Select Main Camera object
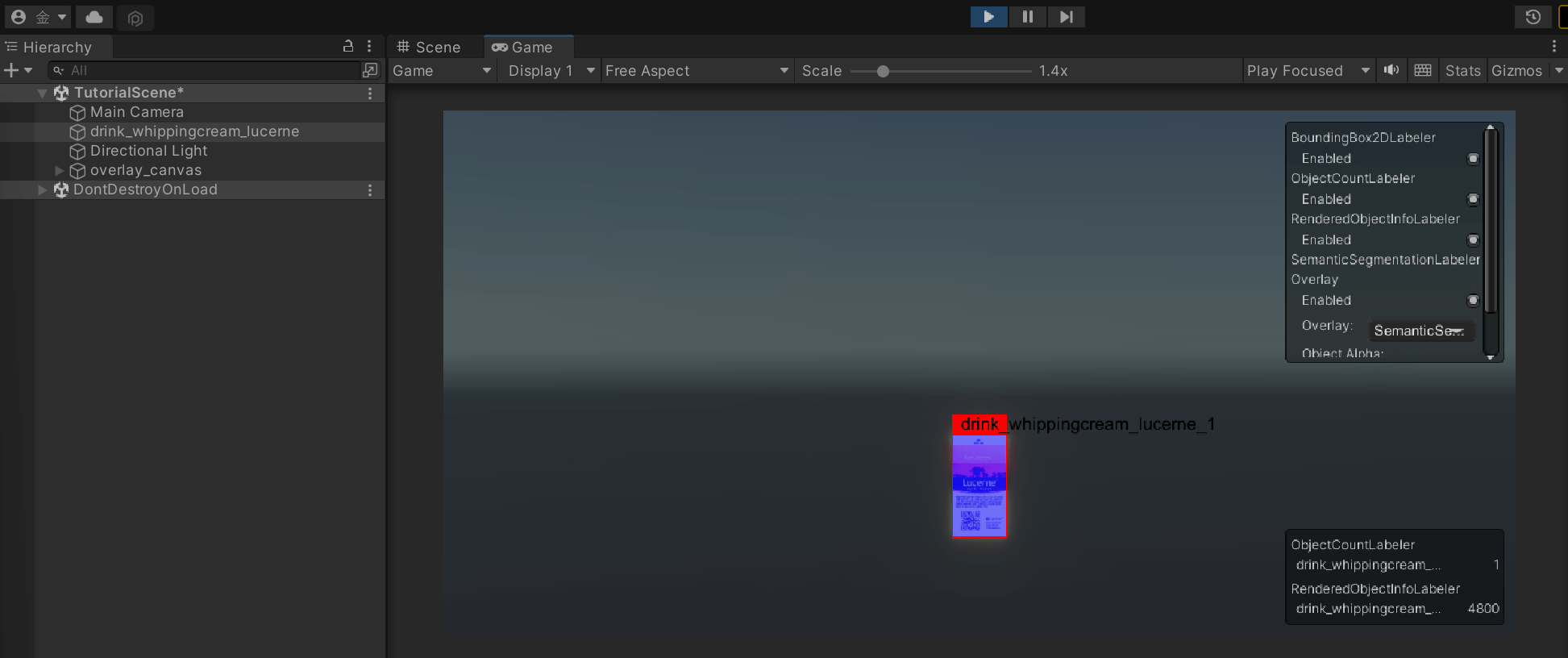The image size is (1568, 658). pyautogui.click(x=137, y=112)
